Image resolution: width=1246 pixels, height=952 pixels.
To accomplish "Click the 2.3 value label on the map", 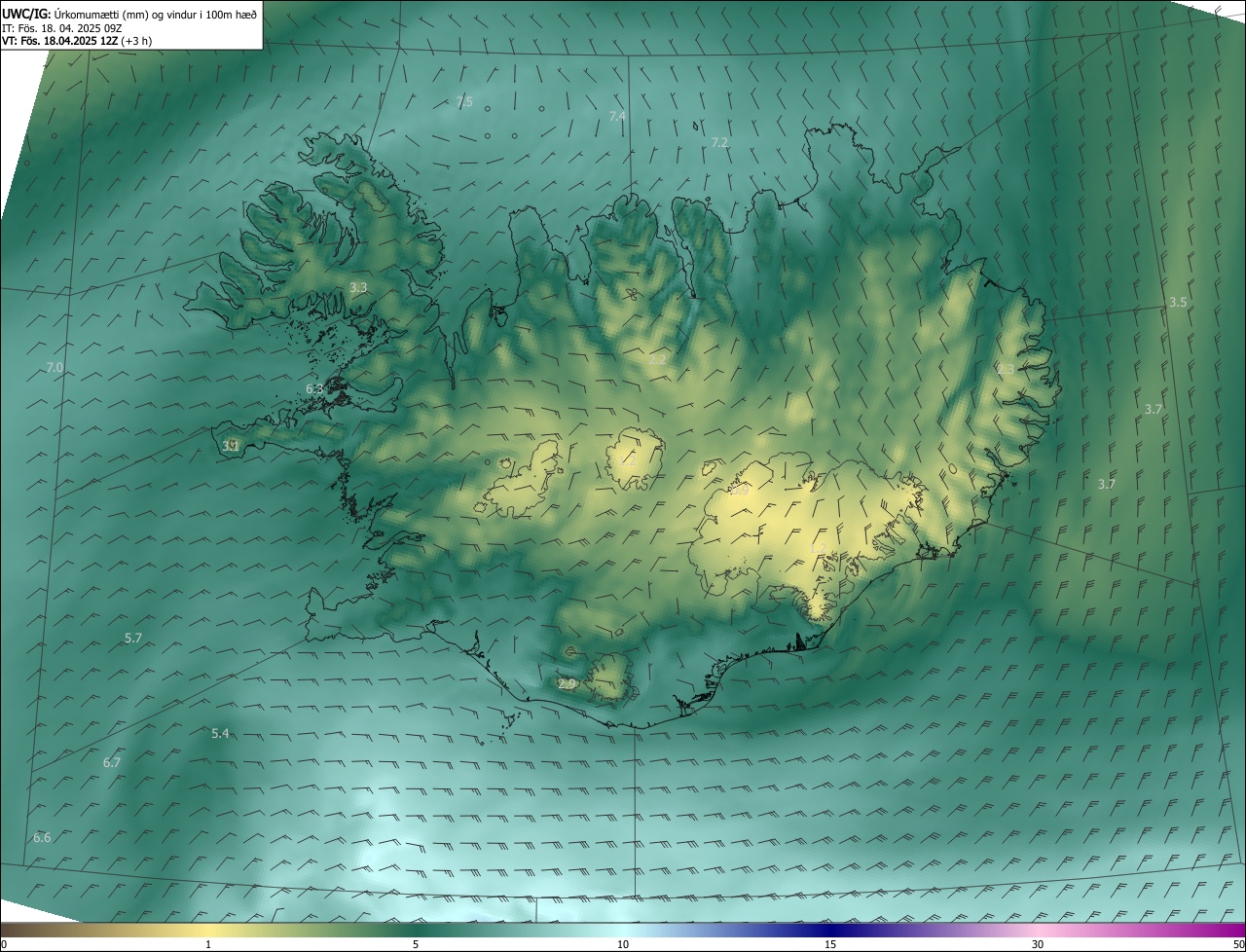I will 1006,369.
